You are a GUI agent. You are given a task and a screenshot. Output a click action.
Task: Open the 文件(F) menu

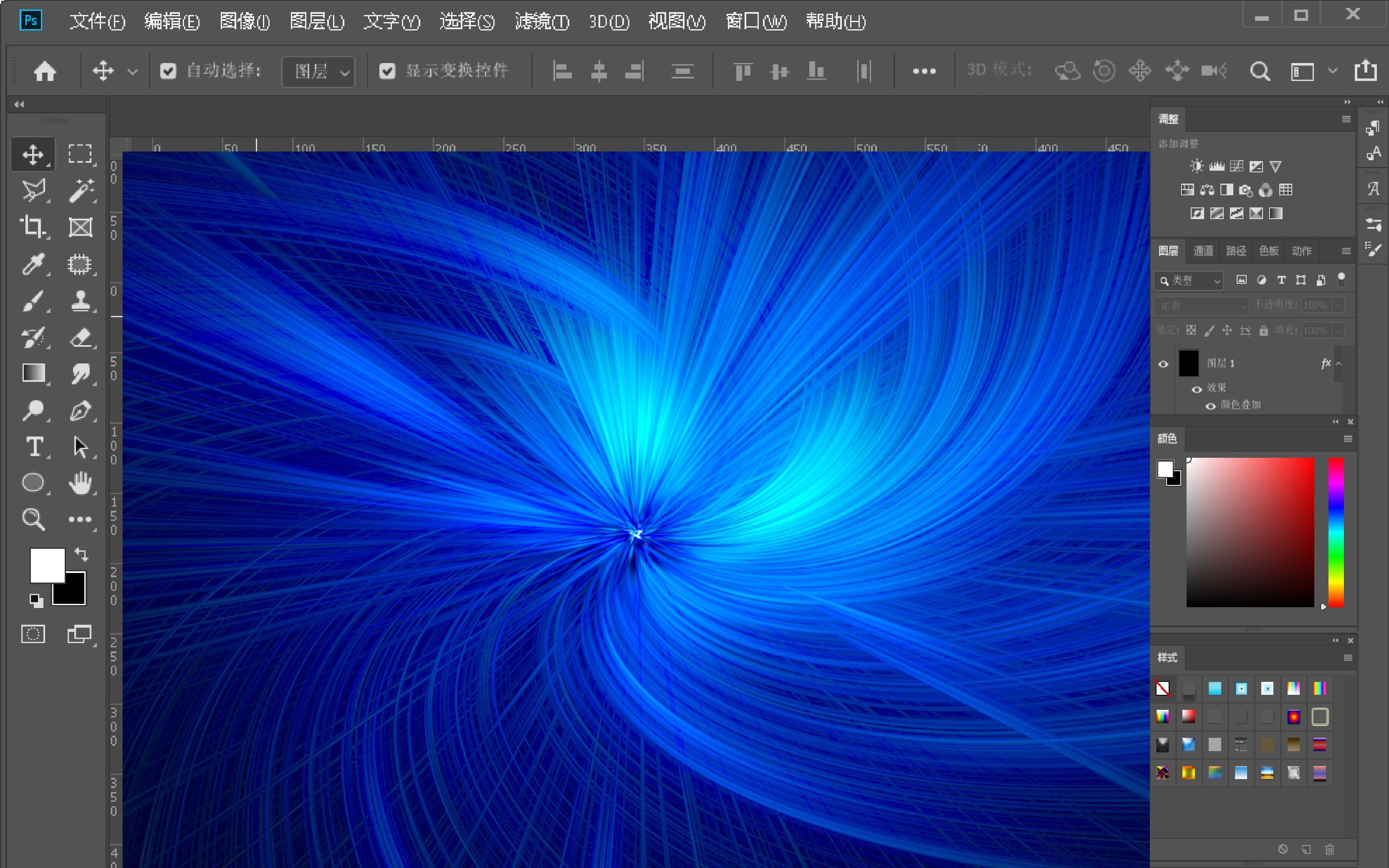[x=97, y=22]
